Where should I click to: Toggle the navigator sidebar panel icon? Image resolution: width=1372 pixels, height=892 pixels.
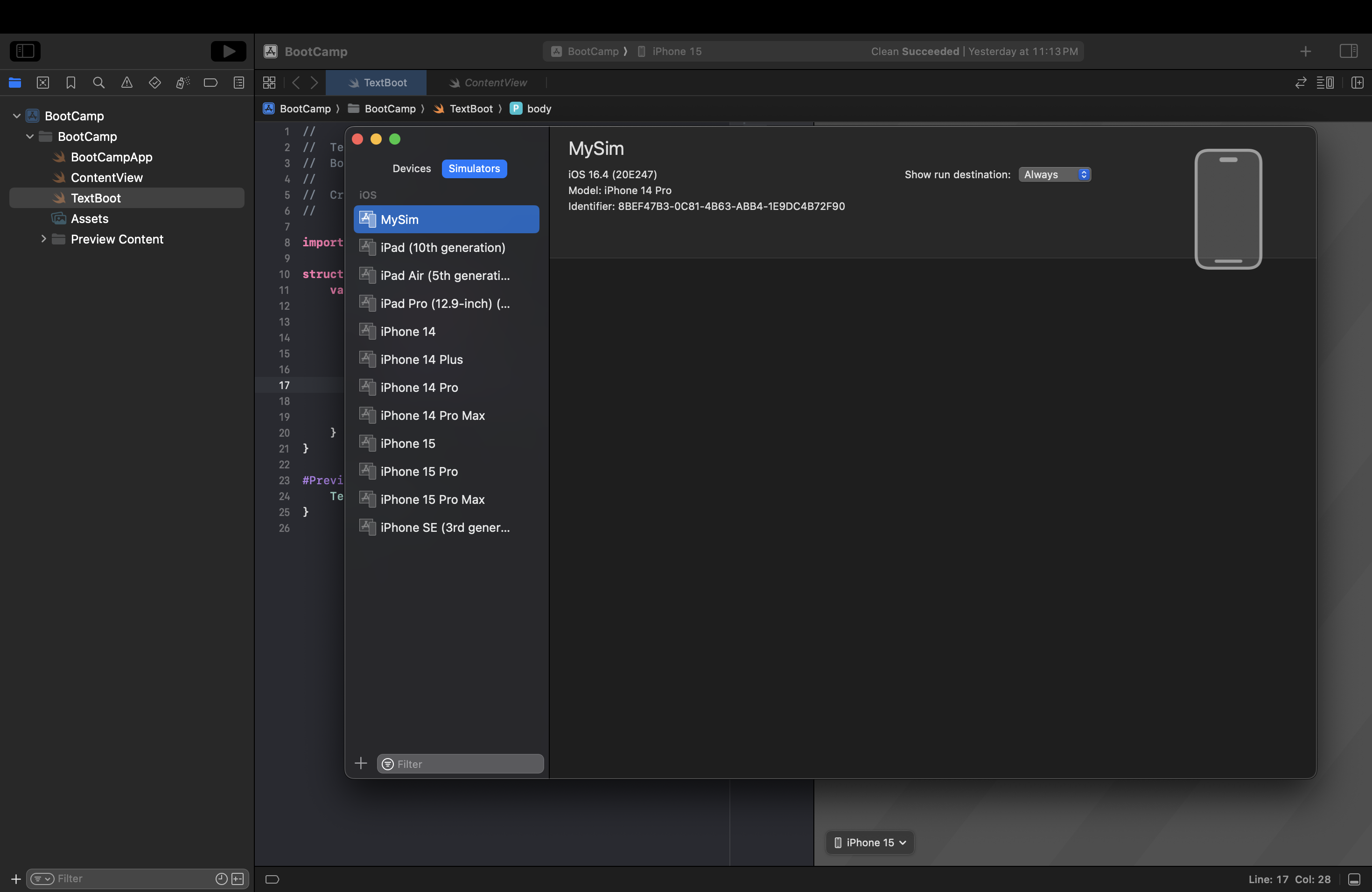click(x=25, y=51)
